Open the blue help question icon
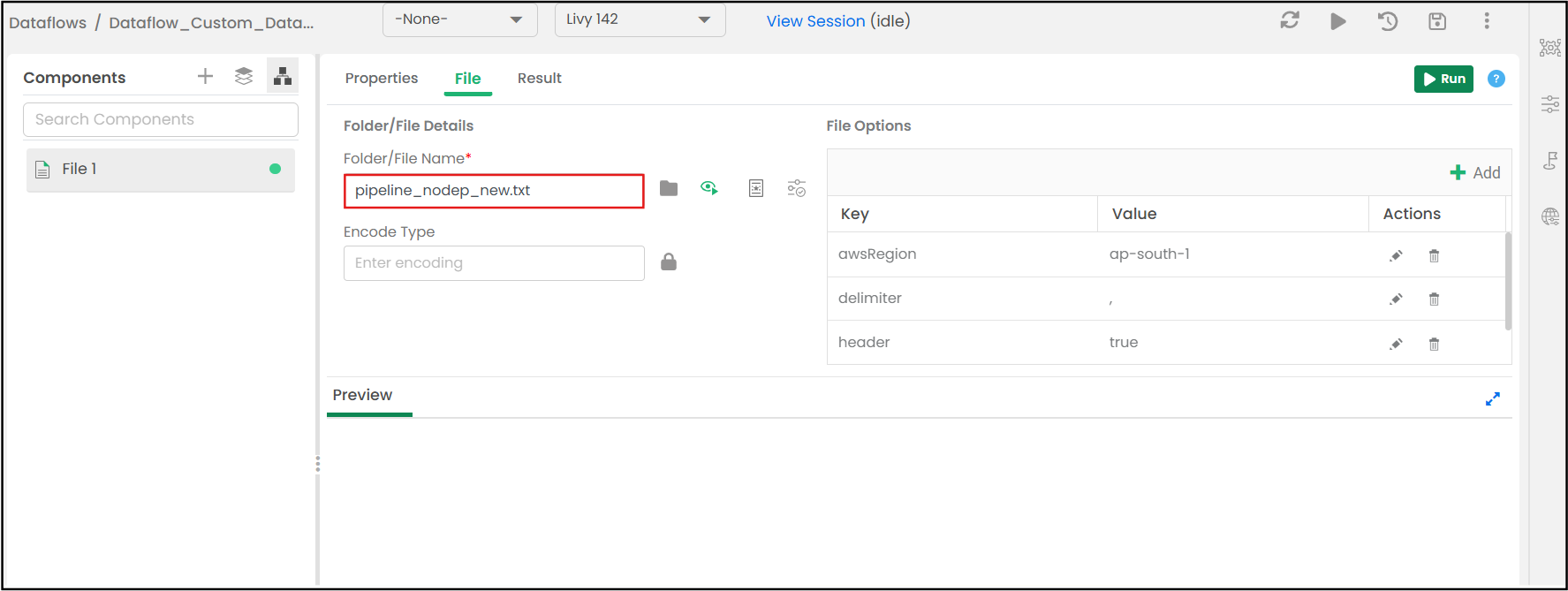 pyautogui.click(x=1496, y=79)
